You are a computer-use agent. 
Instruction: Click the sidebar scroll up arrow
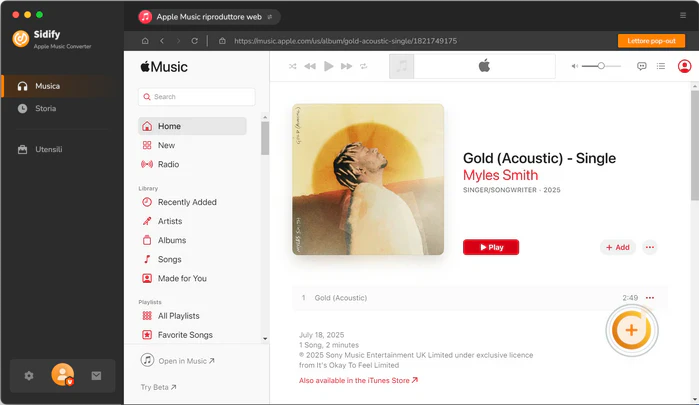265,117
